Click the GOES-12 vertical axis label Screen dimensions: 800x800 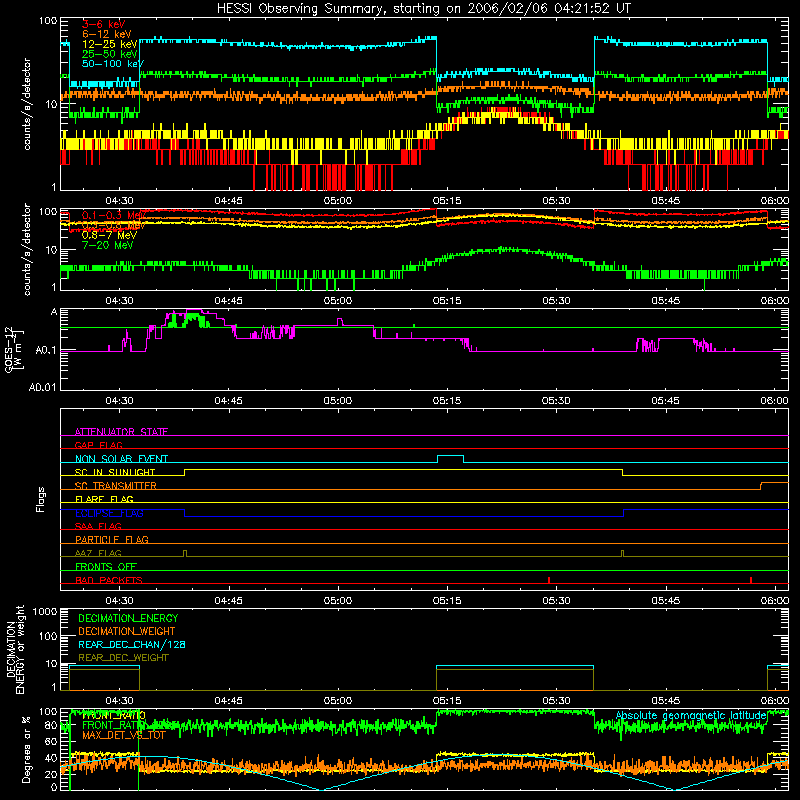tap(13, 349)
